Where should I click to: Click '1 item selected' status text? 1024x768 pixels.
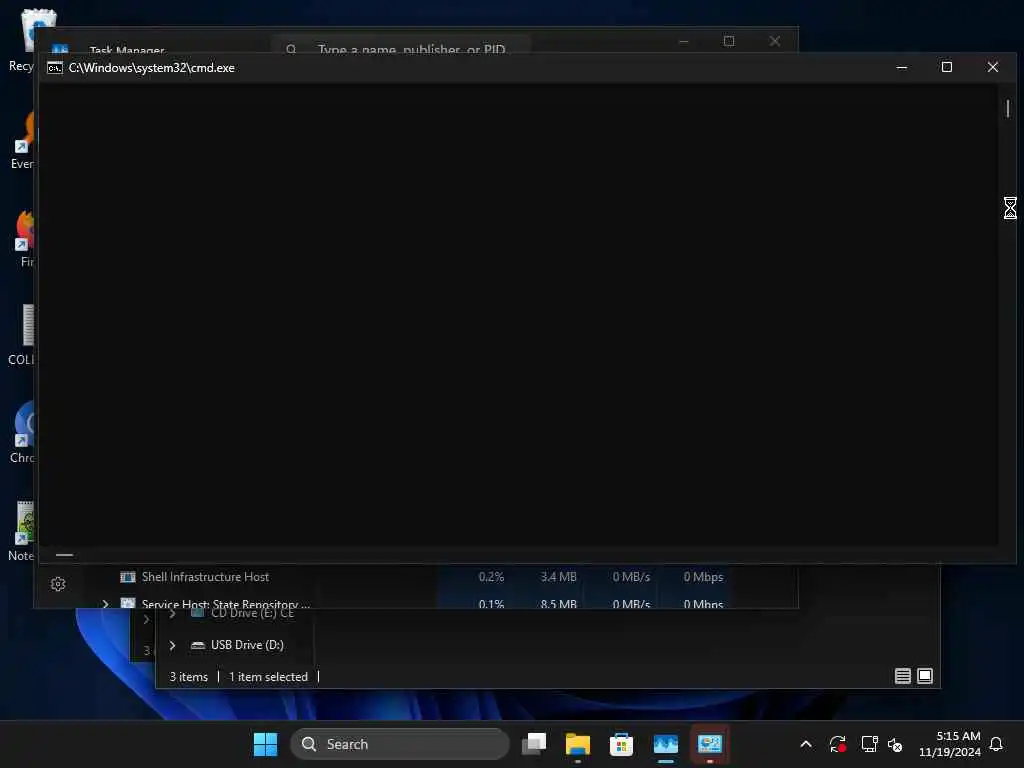268,677
